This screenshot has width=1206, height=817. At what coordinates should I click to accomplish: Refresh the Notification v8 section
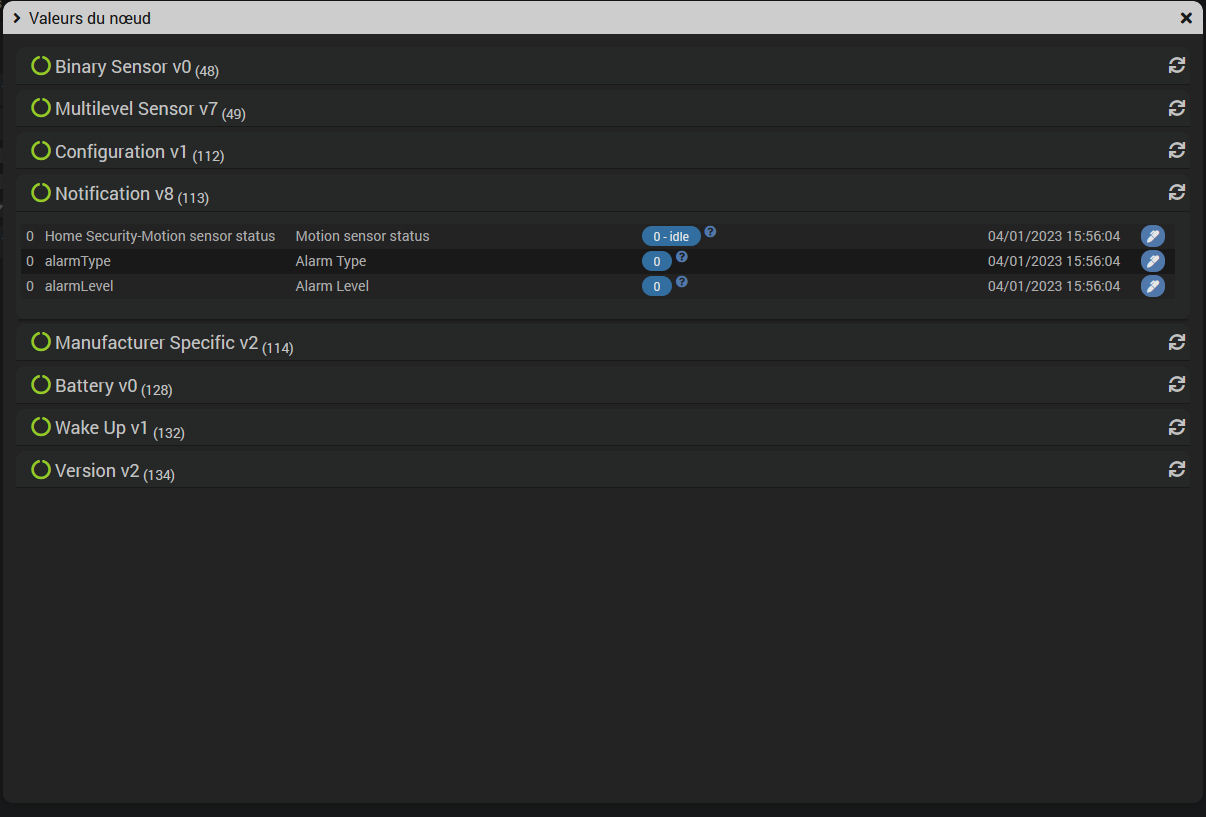click(1177, 192)
